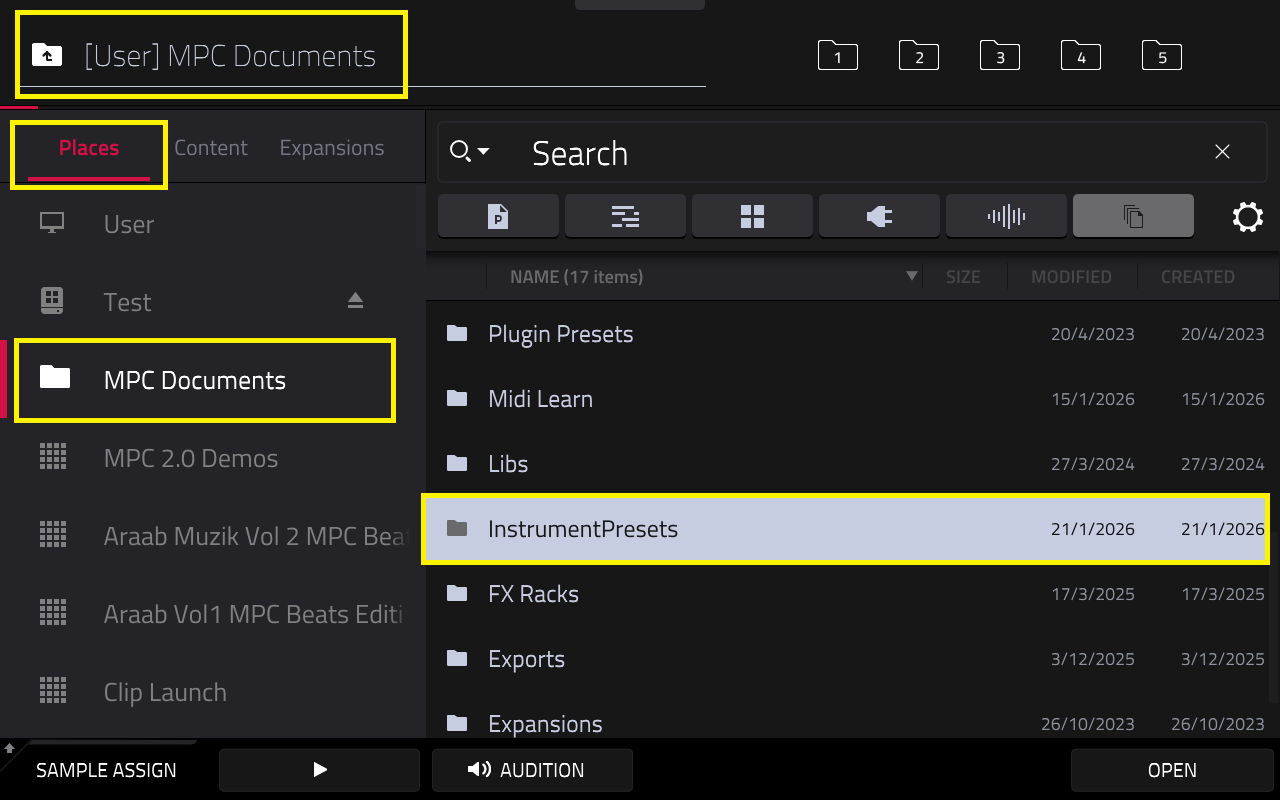Open search options magnifier dropdown

pyautogui.click(x=469, y=152)
